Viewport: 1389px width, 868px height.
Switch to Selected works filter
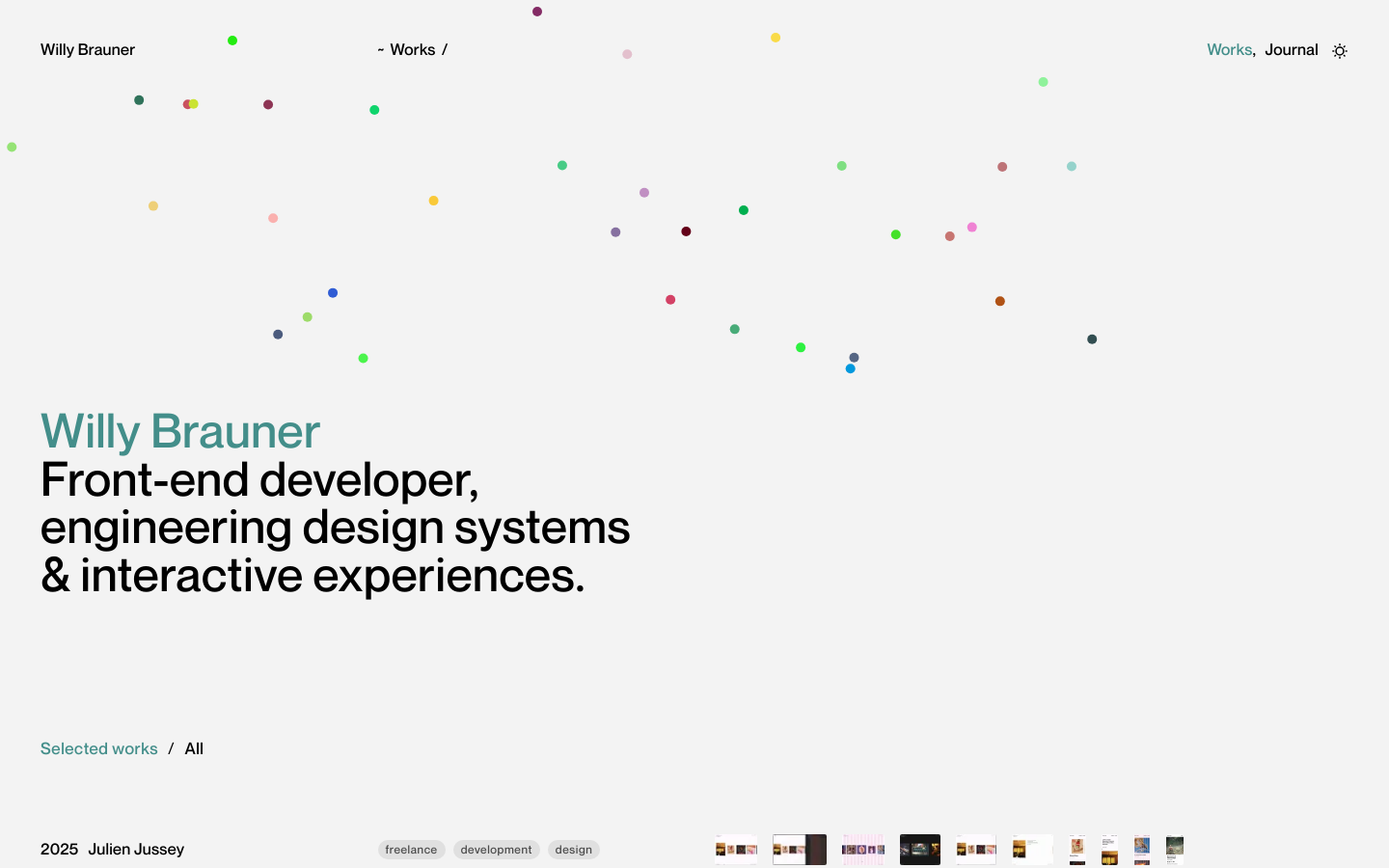(98, 748)
